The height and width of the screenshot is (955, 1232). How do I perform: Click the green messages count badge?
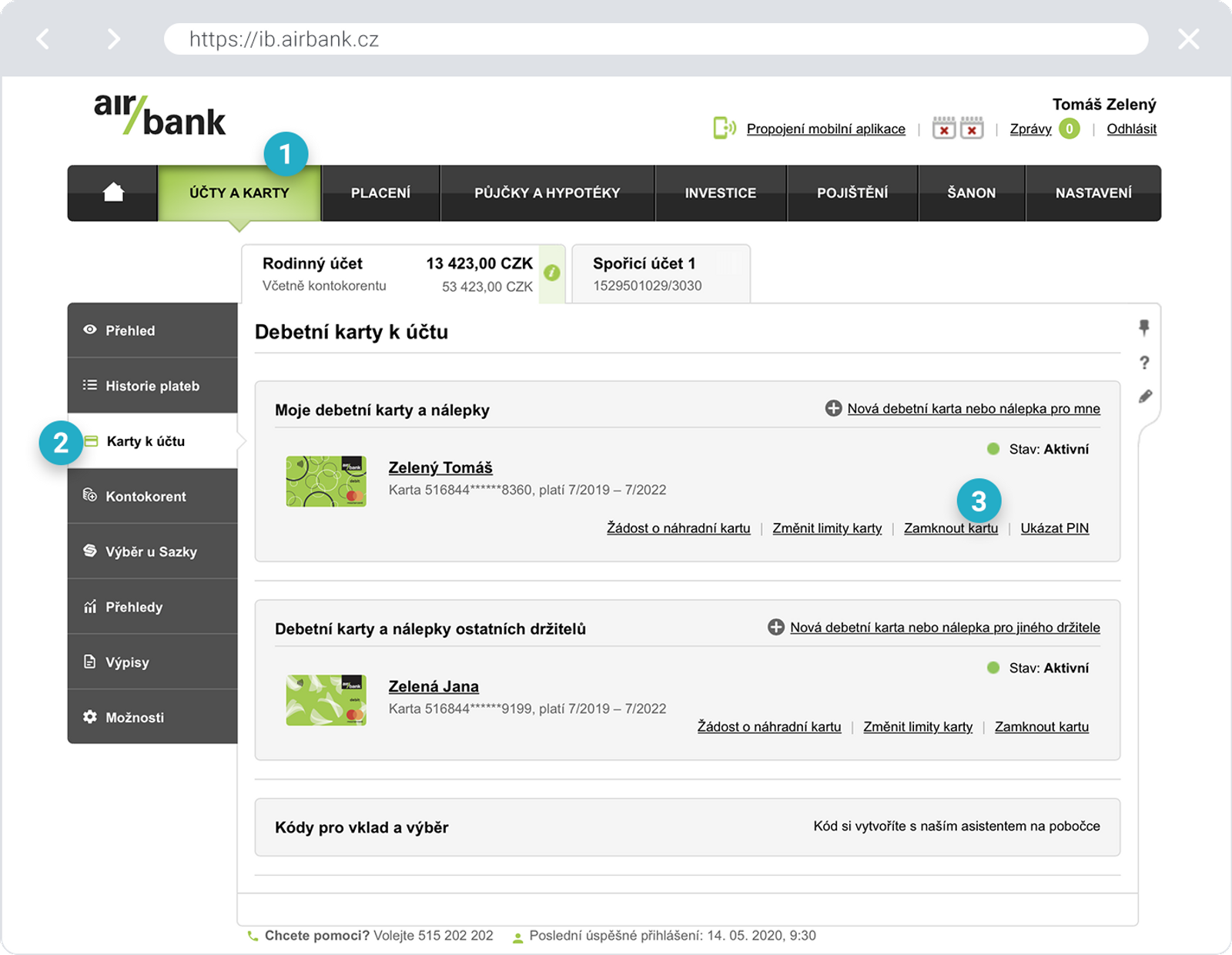pyautogui.click(x=1069, y=129)
